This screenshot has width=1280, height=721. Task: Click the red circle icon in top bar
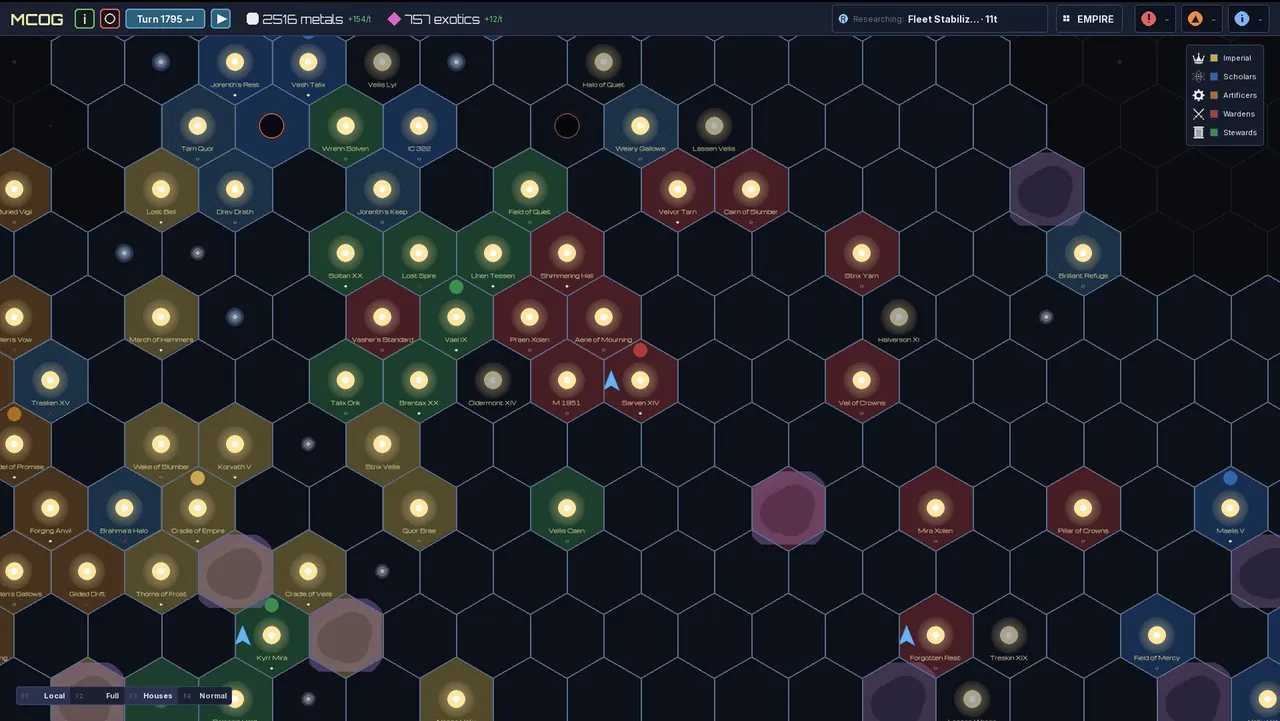(x=110, y=19)
